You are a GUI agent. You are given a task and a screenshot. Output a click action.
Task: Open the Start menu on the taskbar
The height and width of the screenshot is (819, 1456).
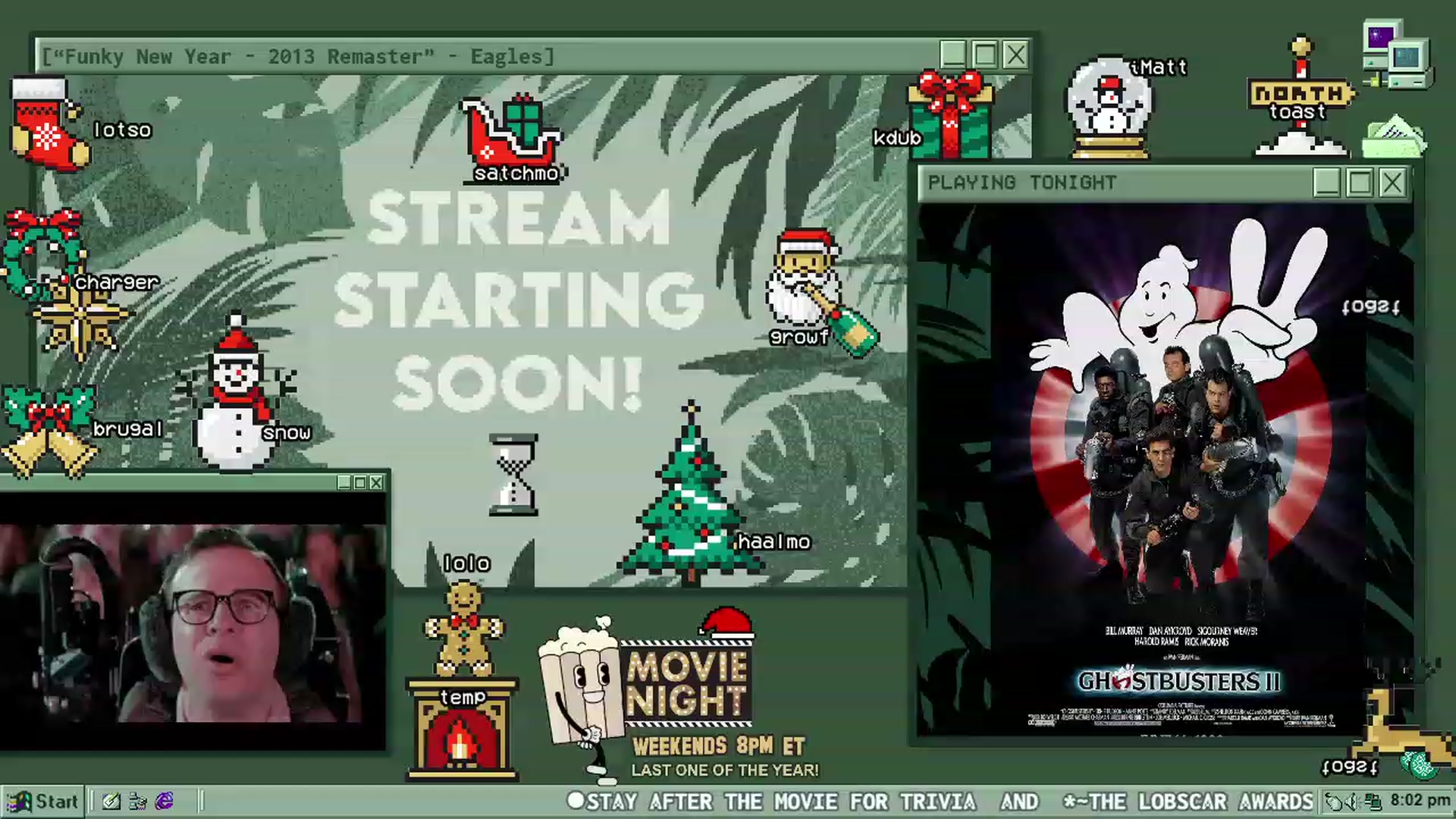42,802
